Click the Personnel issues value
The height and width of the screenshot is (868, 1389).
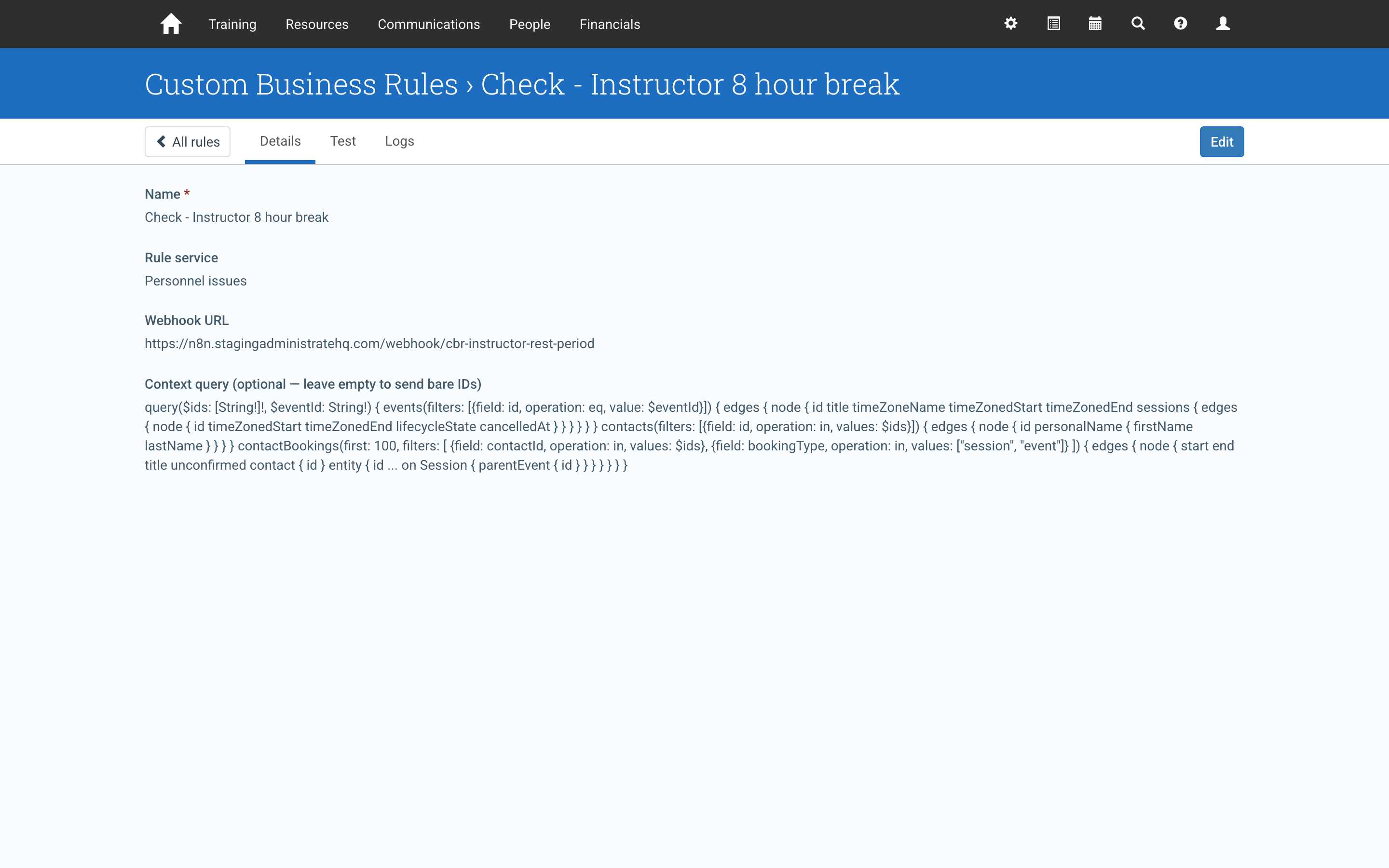[196, 281]
